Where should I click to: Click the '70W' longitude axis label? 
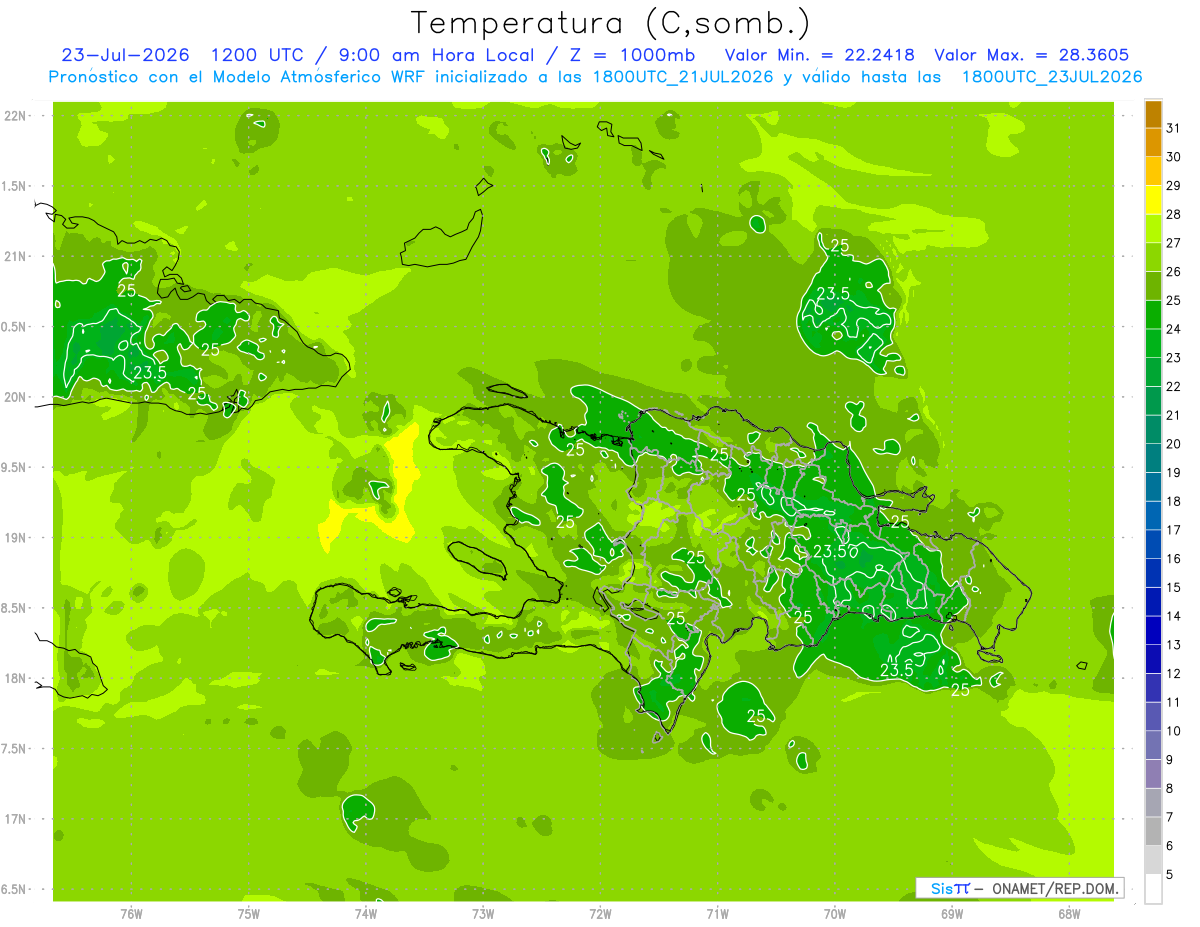[x=835, y=913]
